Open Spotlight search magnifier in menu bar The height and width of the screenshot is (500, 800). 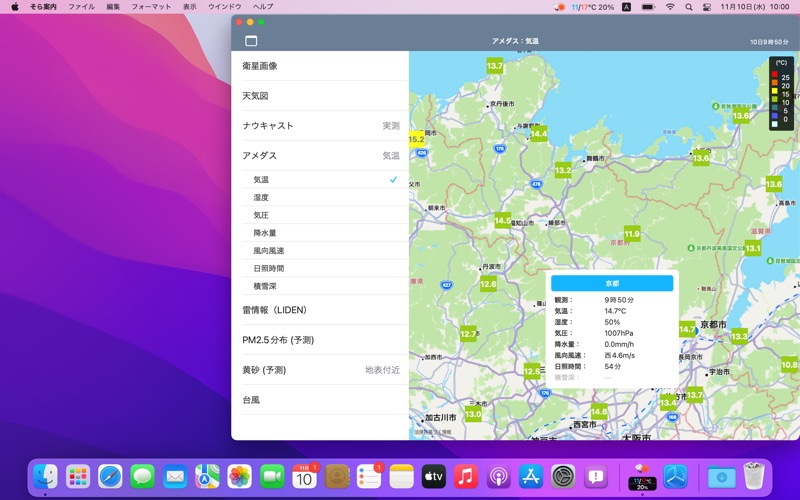pyautogui.click(x=689, y=7)
